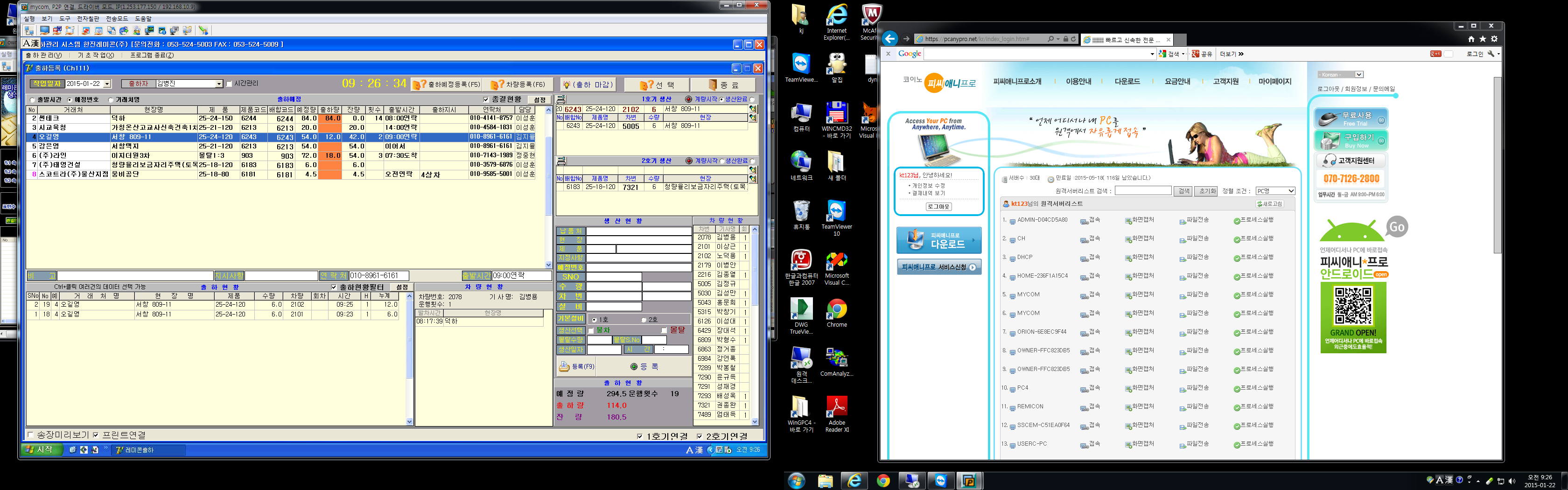Open Windows Start orb in taskbar
The height and width of the screenshot is (490, 1568).
tap(796, 481)
